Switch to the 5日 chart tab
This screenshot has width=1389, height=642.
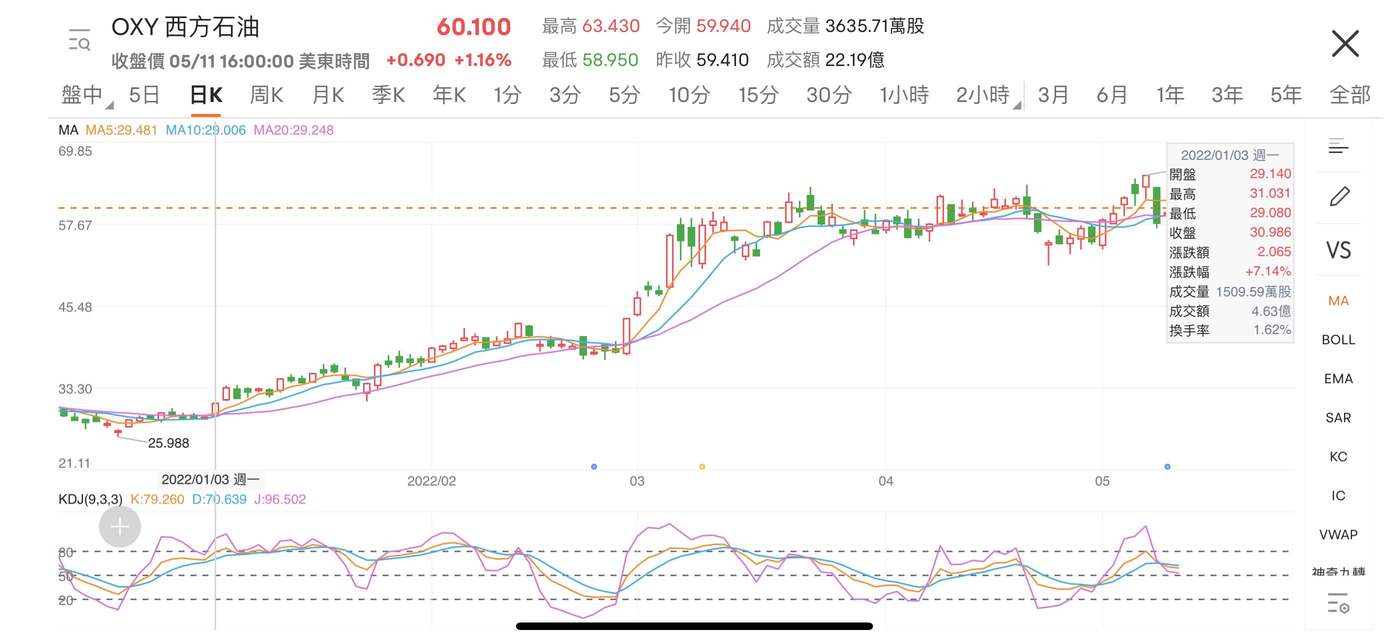tap(145, 95)
